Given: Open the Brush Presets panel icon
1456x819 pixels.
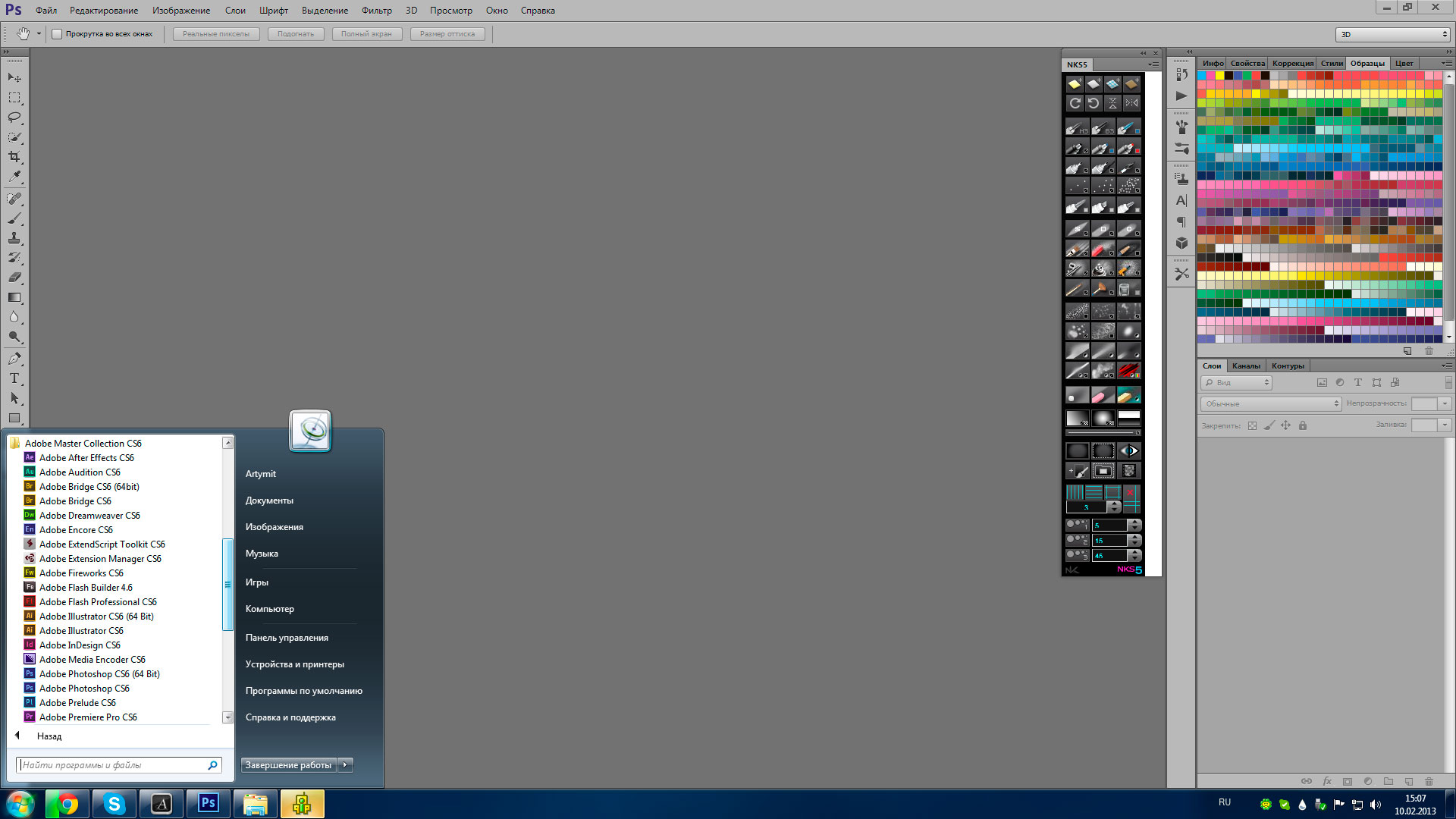Looking at the screenshot, I should point(1181,127).
